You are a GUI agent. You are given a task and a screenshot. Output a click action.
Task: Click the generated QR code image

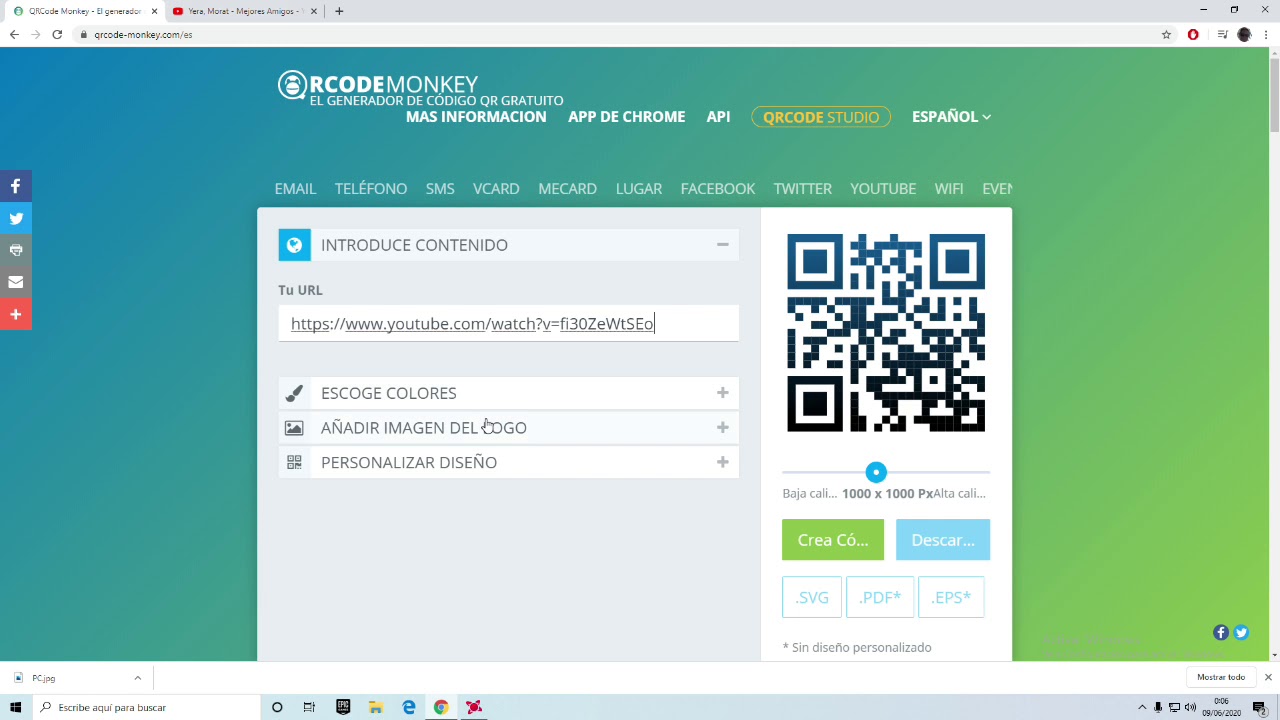pyautogui.click(x=886, y=333)
